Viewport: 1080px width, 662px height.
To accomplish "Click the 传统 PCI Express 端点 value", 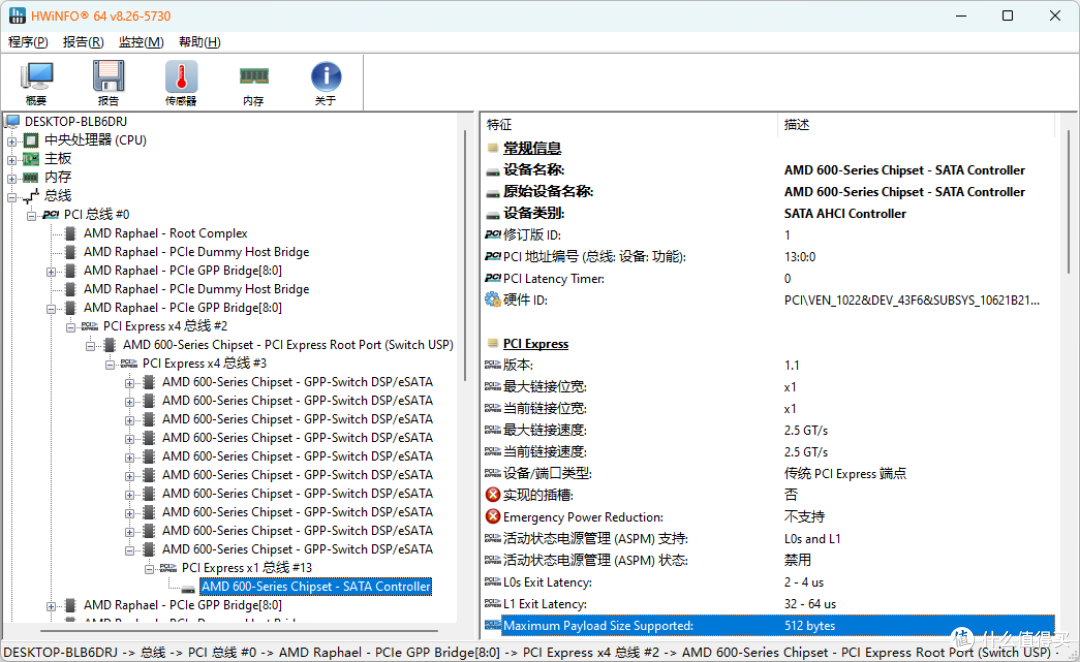I will pyautogui.click(x=845, y=473).
